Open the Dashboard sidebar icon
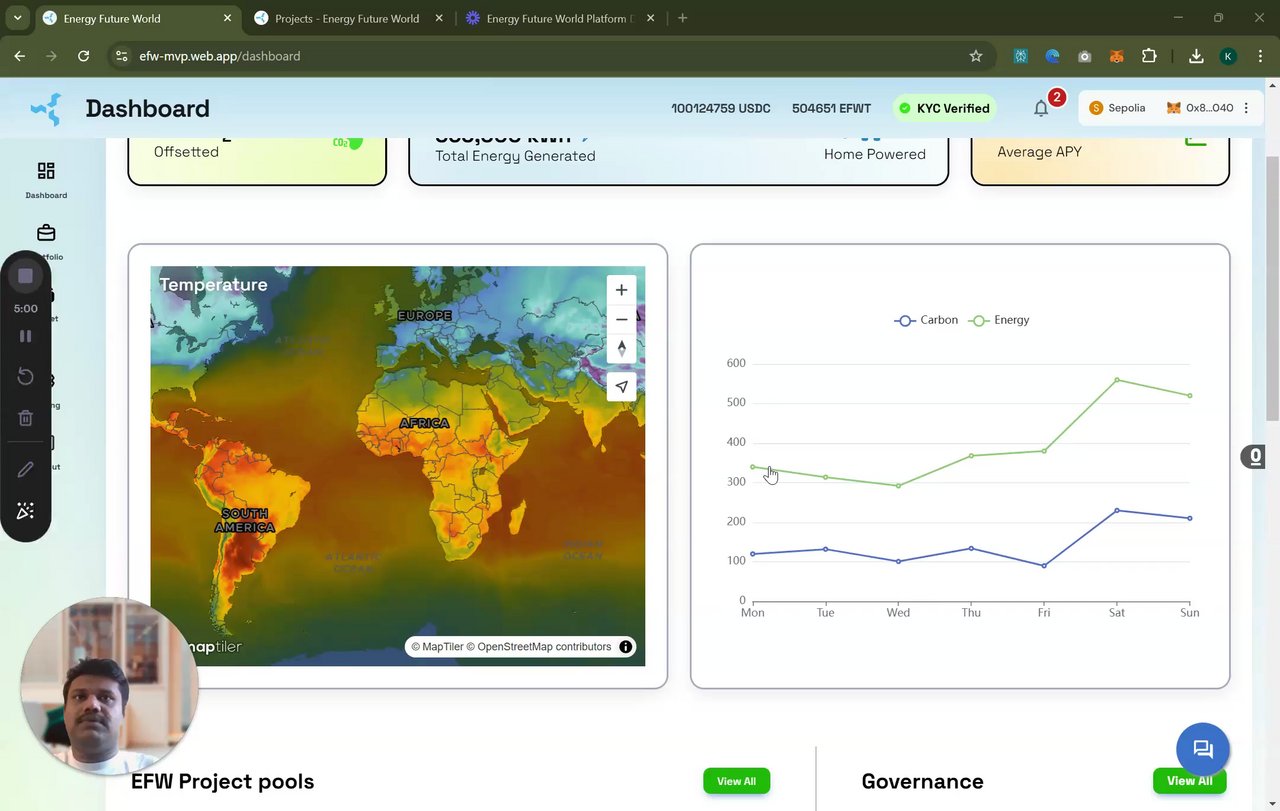Viewport: 1280px width, 811px height. pos(46,171)
